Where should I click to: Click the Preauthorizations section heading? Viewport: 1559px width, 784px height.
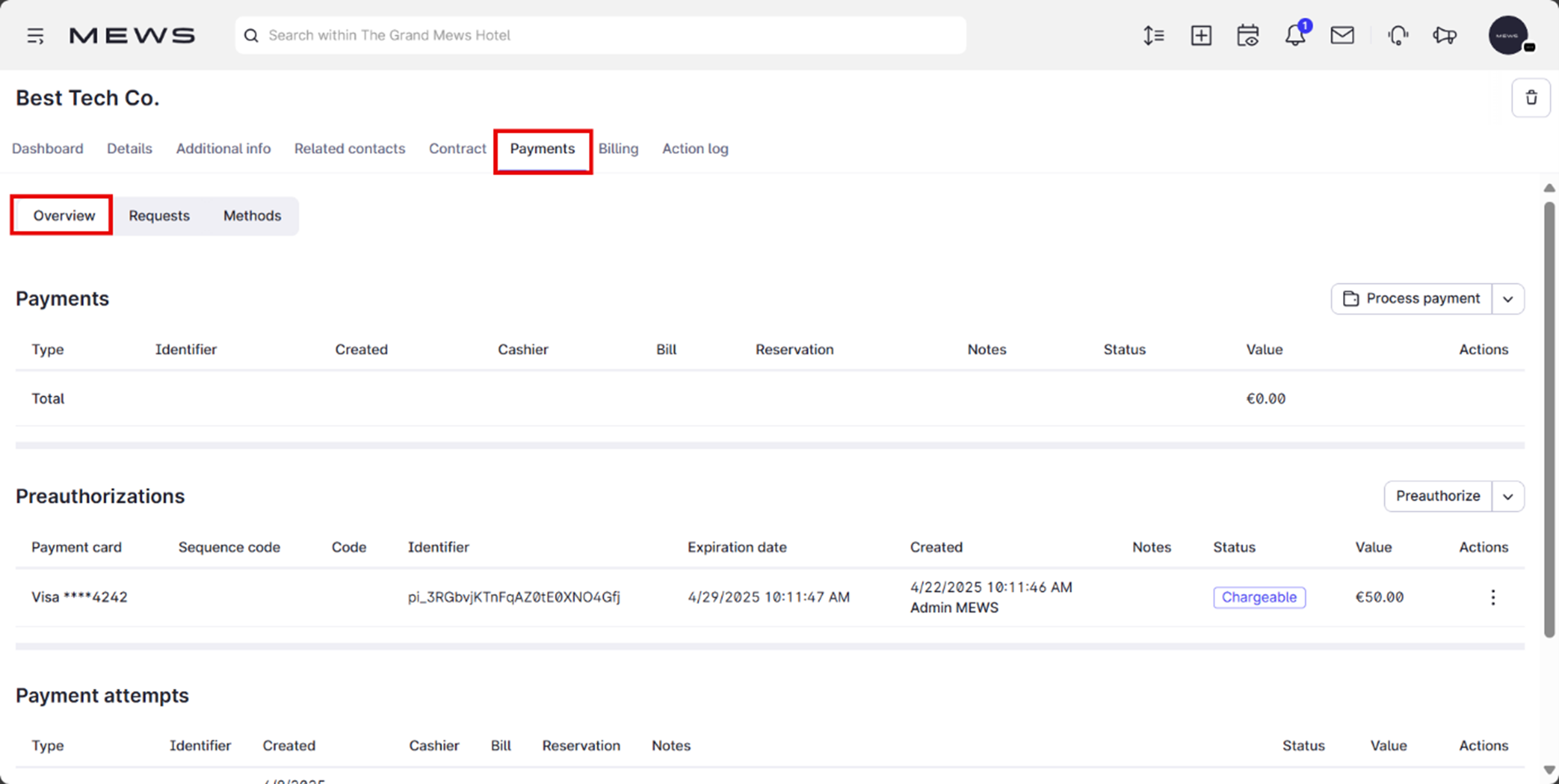[101, 496]
